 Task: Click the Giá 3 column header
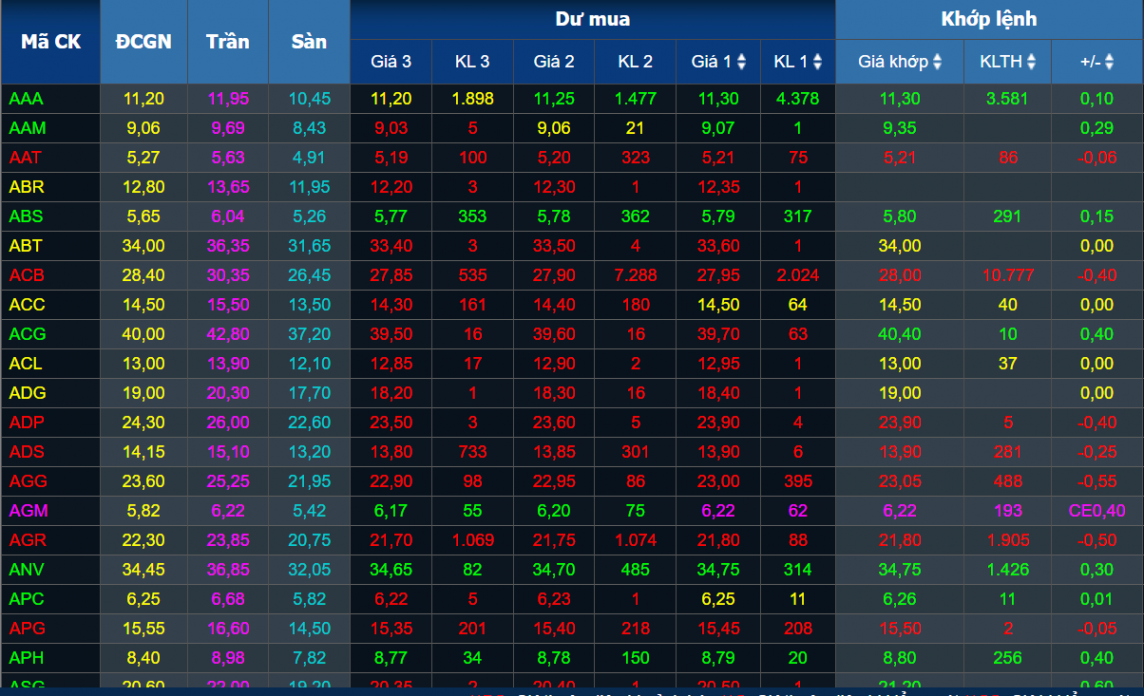390,62
